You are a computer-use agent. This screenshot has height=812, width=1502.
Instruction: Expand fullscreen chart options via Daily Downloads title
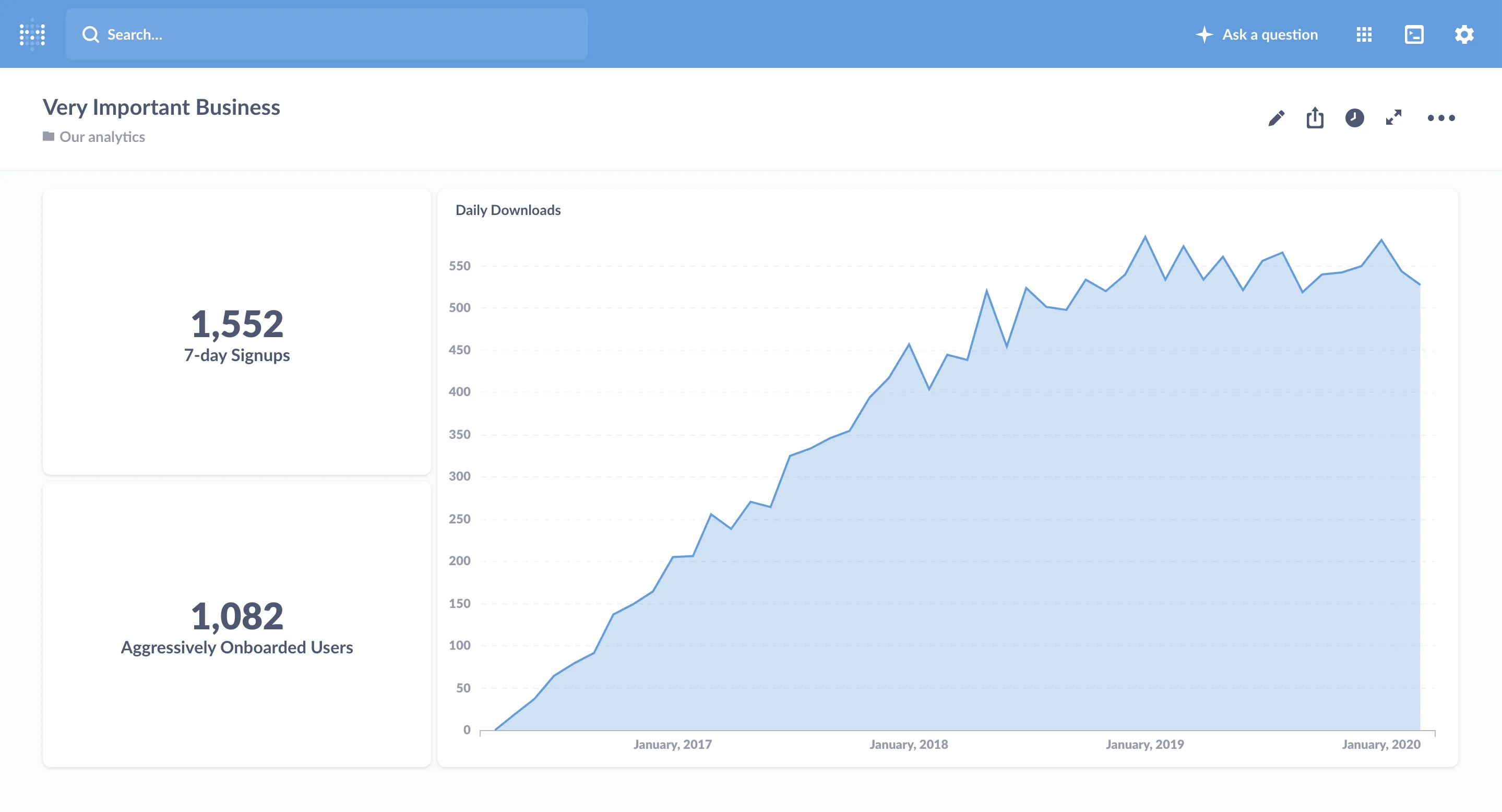[x=508, y=210]
